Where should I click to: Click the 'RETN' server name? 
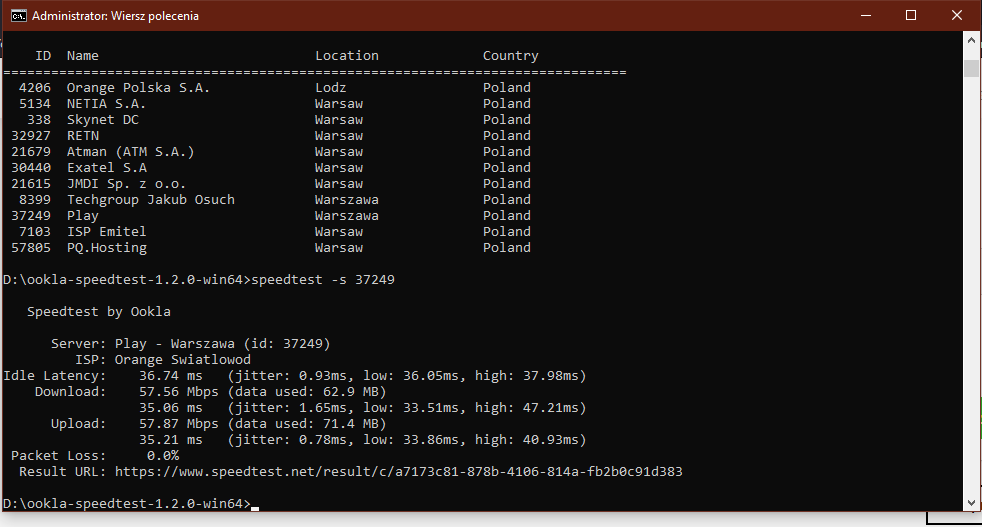[83, 135]
